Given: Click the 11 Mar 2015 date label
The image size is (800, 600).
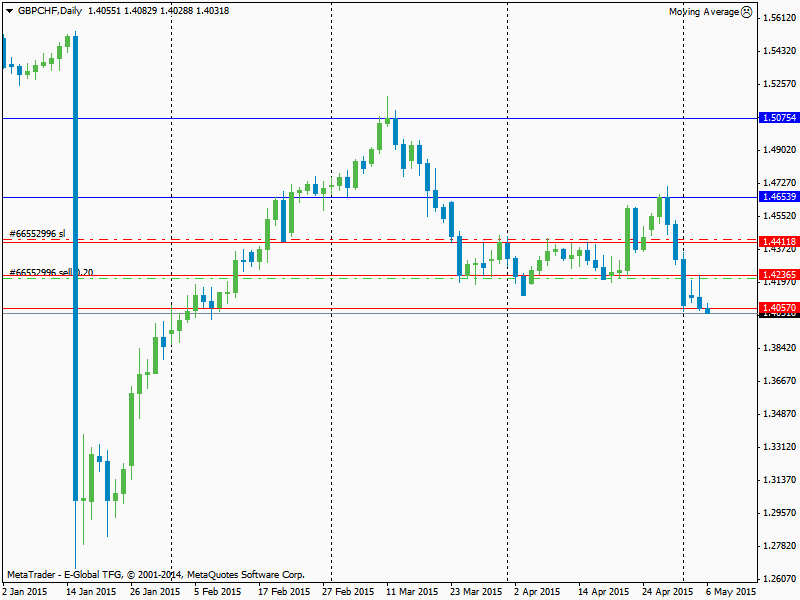Looking at the screenshot, I should tap(412, 592).
